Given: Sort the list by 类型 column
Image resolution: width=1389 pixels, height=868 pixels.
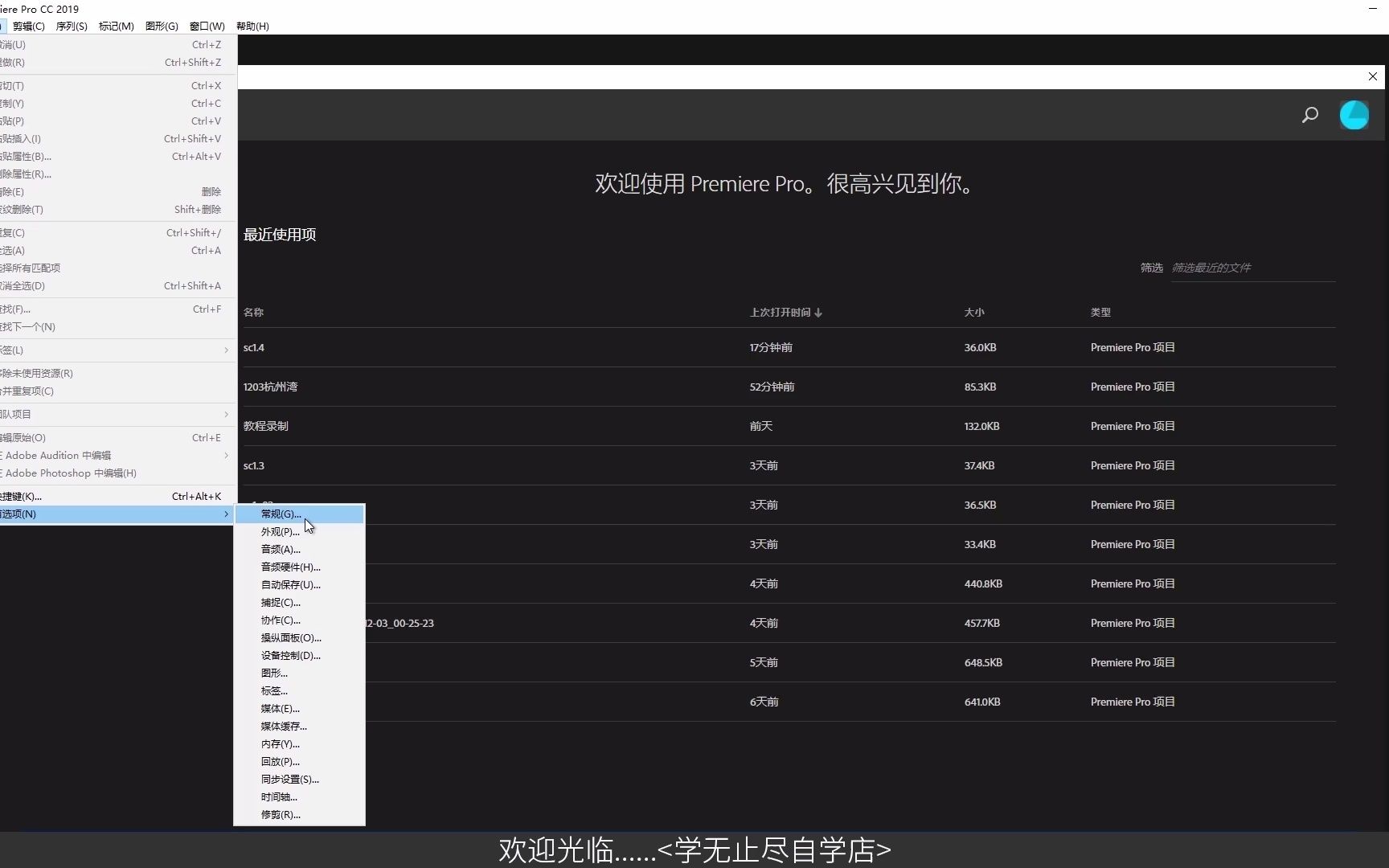Looking at the screenshot, I should click(x=1100, y=312).
